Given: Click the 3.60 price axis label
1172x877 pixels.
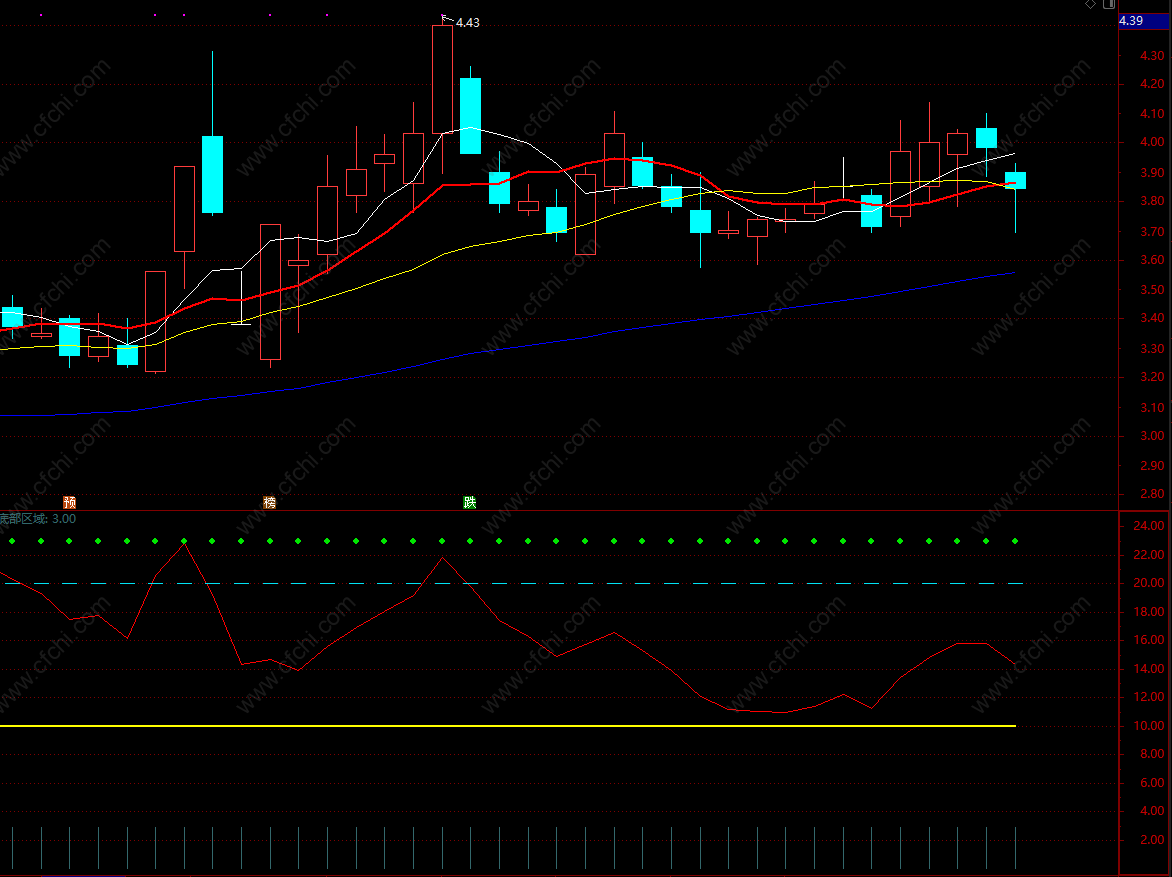Looking at the screenshot, I should click(x=1152, y=260).
